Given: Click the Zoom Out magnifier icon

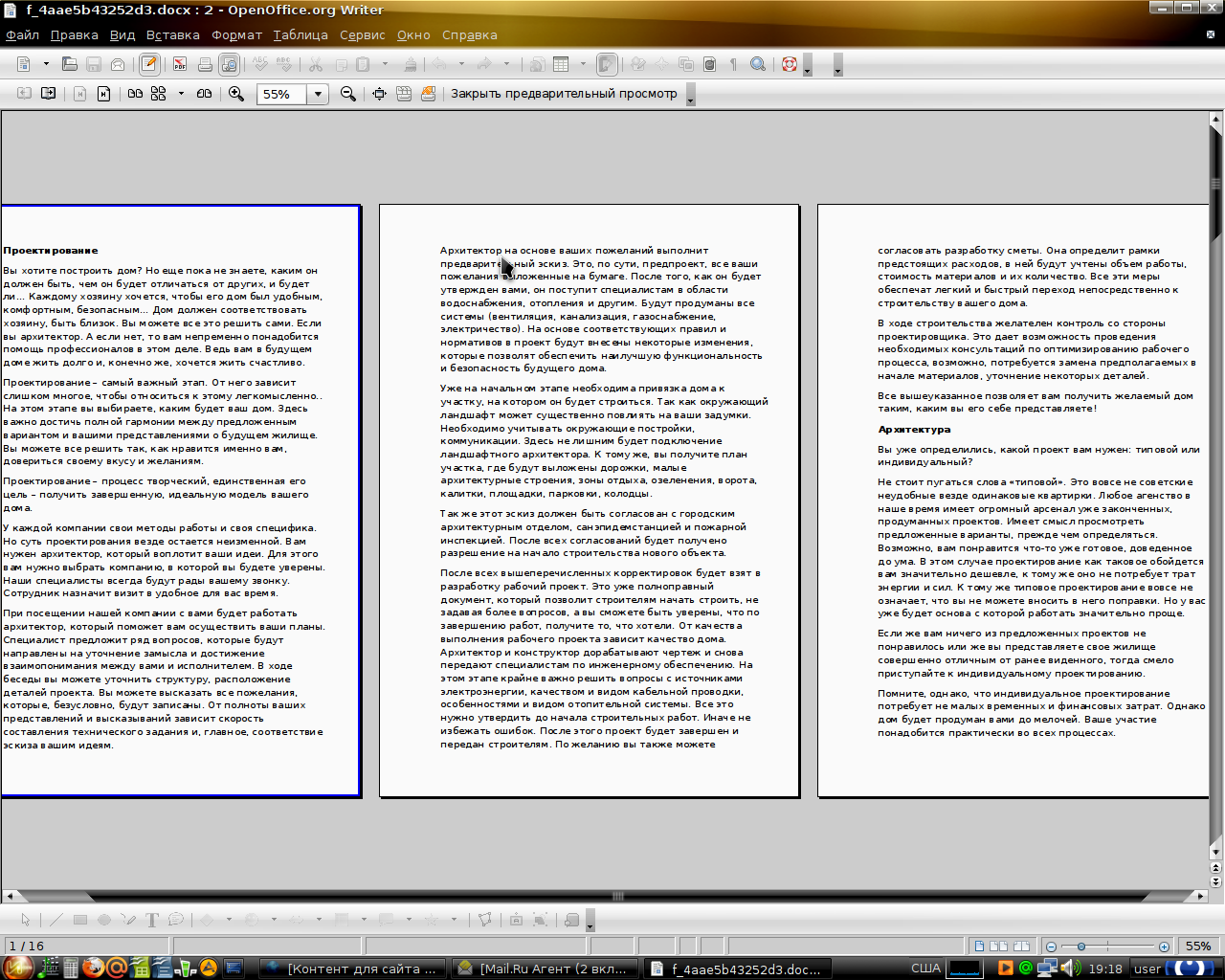Looking at the screenshot, I should pyautogui.click(x=348, y=94).
